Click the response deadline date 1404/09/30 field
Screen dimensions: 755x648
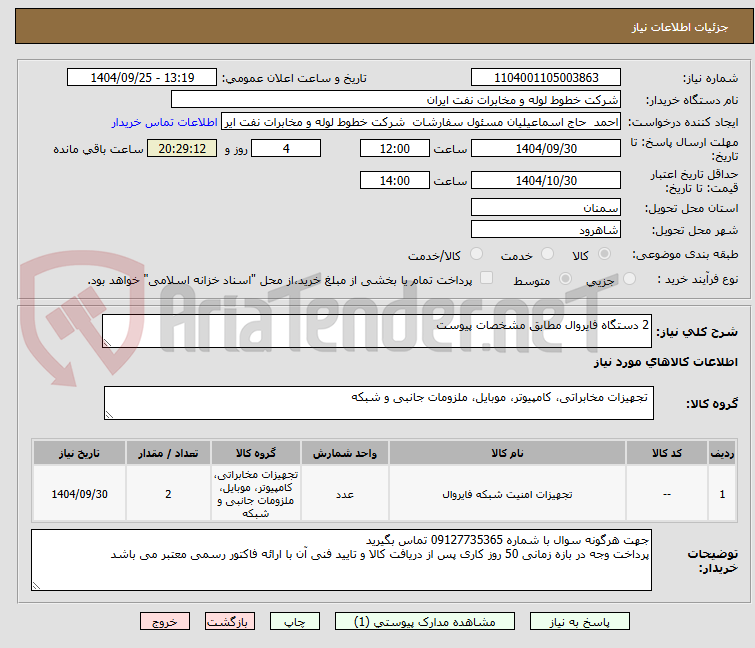[x=546, y=148]
